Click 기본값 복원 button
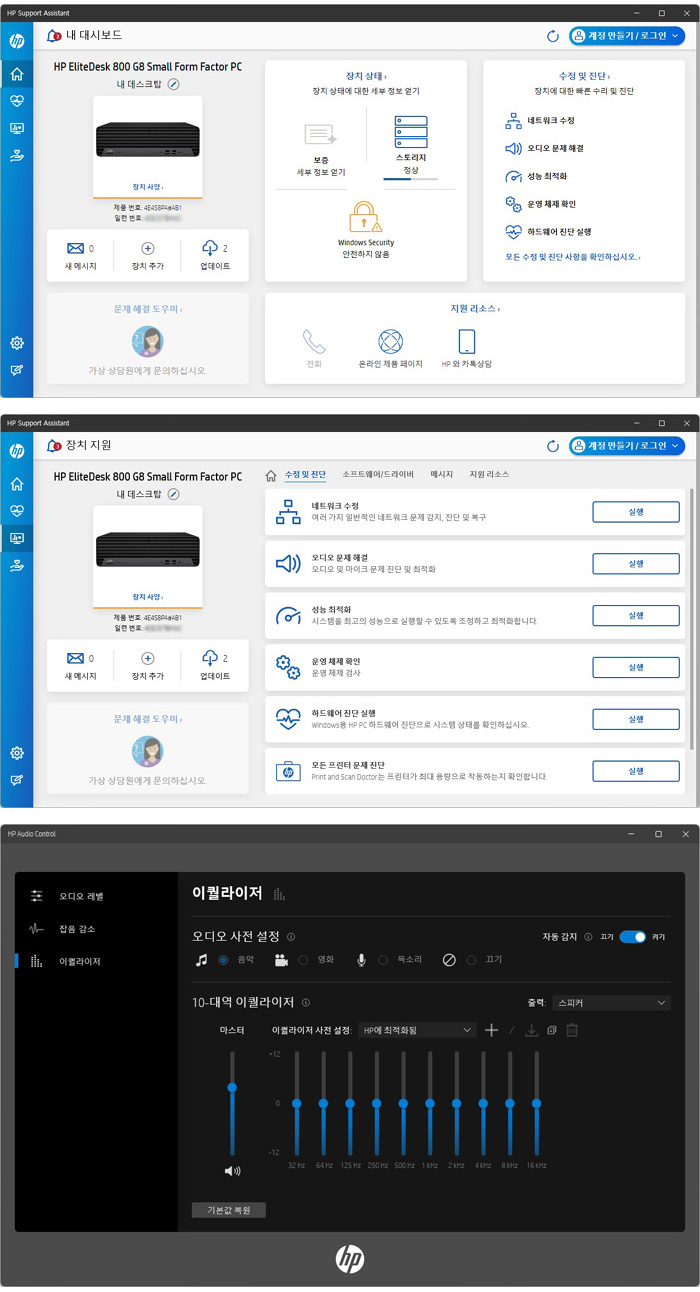The image size is (700, 1292). (x=229, y=1210)
